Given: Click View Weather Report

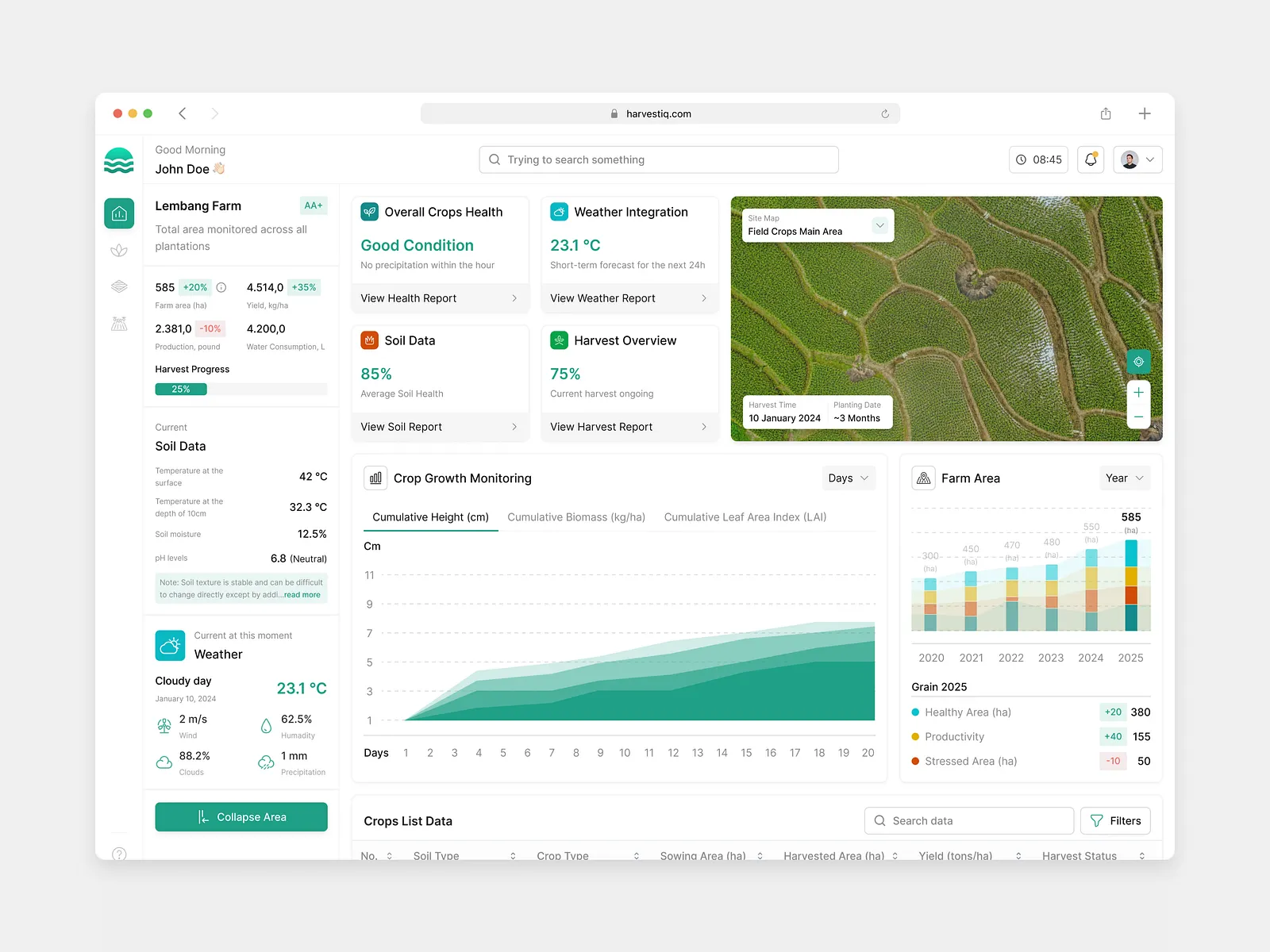Looking at the screenshot, I should tap(602, 298).
